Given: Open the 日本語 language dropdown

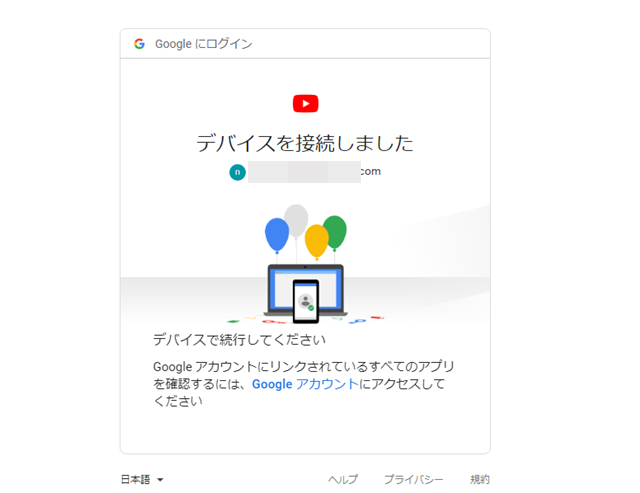Looking at the screenshot, I should 142,479.
